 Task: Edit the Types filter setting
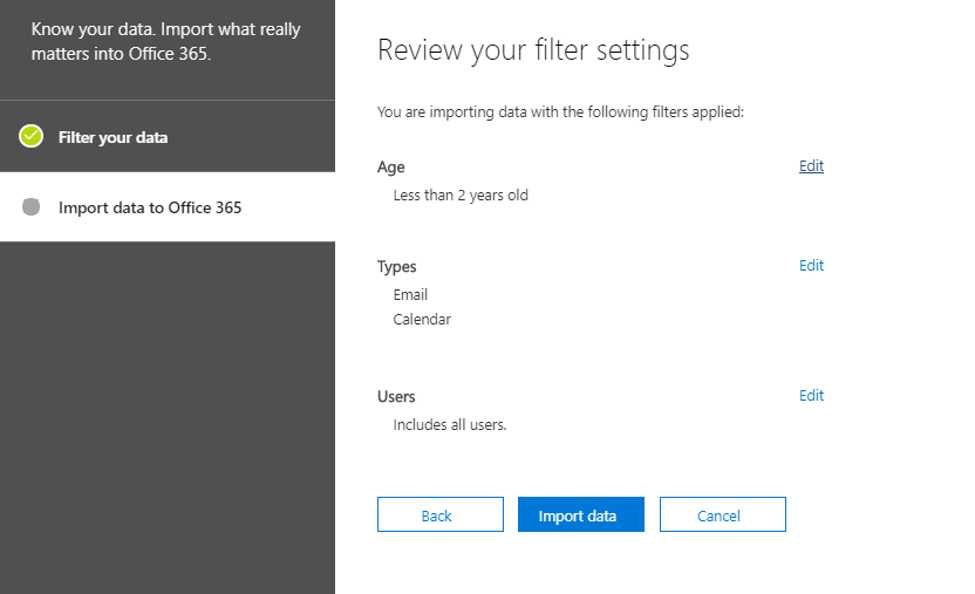coord(811,265)
